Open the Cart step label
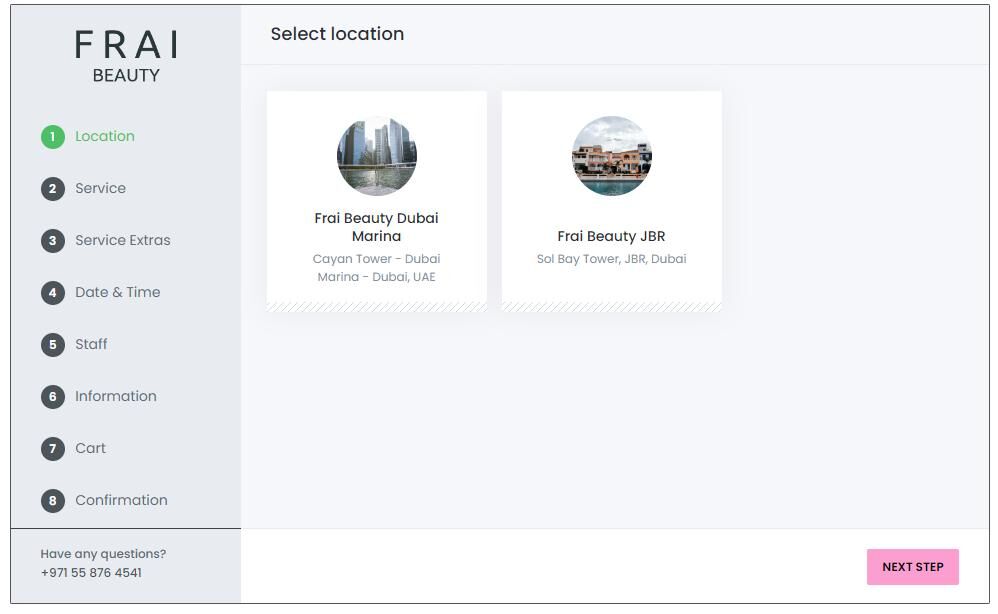Viewport: 998px width, 614px height. point(90,448)
